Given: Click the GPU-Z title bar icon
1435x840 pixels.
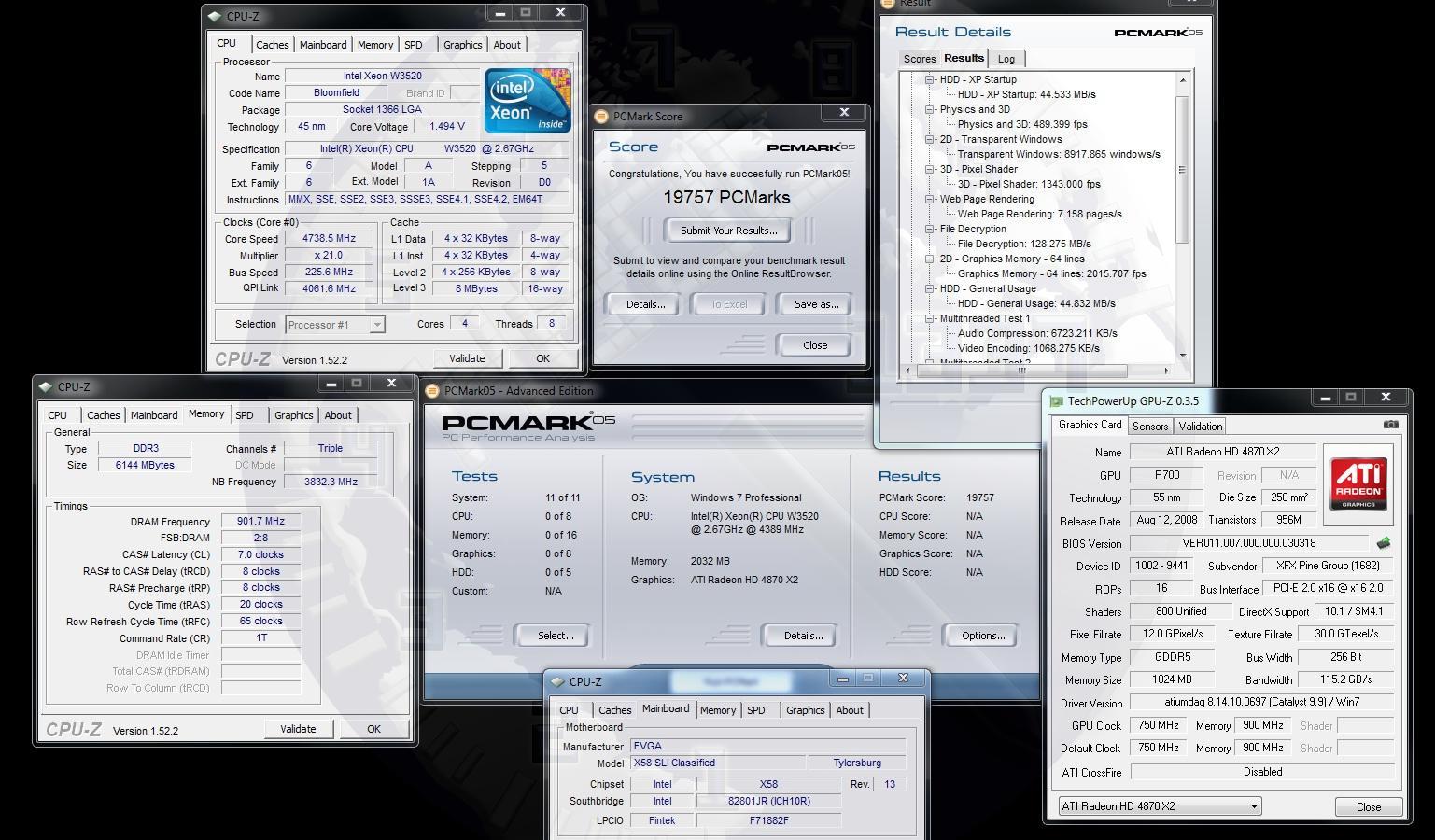Looking at the screenshot, I should click(1057, 401).
